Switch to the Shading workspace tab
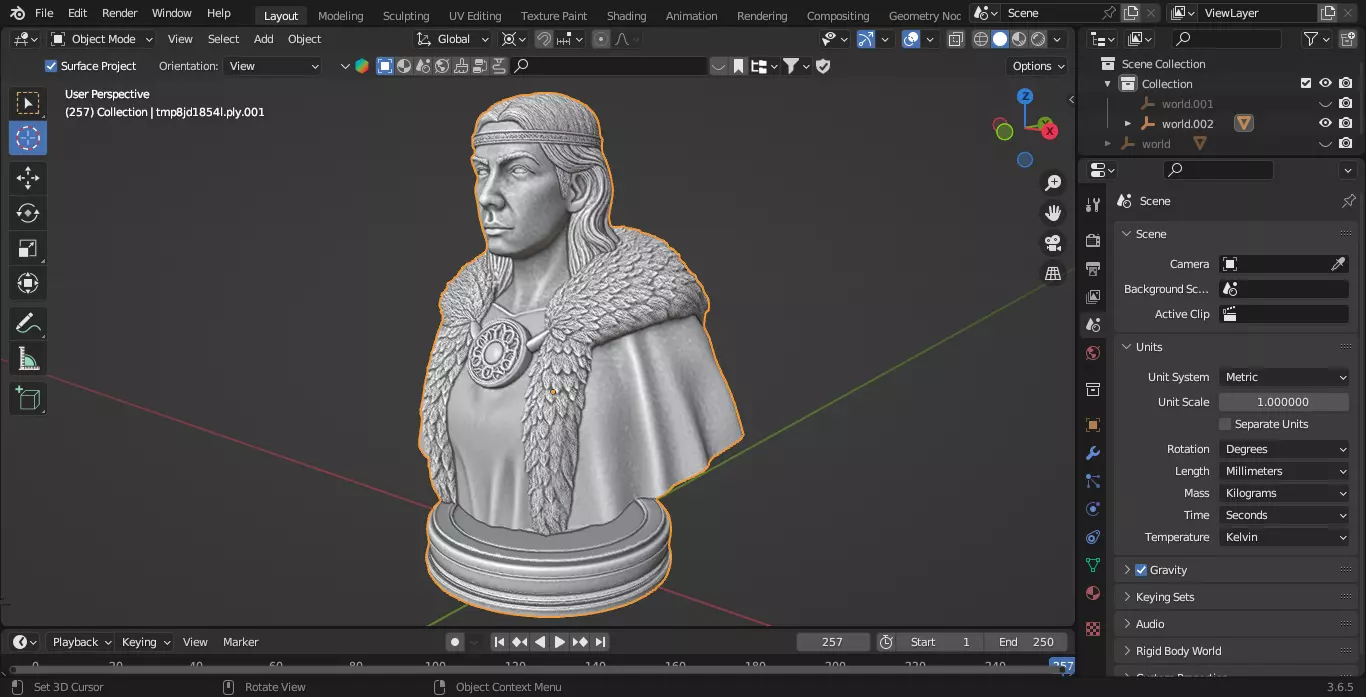The height and width of the screenshot is (697, 1366). click(x=626, y=16)
